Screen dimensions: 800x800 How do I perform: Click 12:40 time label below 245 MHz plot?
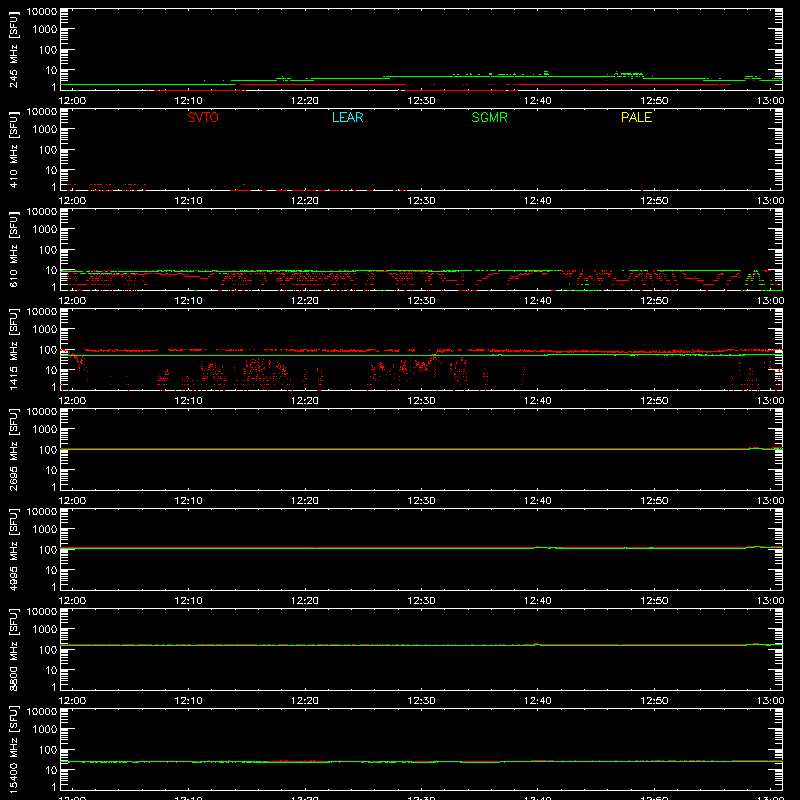tap(538, 101)
